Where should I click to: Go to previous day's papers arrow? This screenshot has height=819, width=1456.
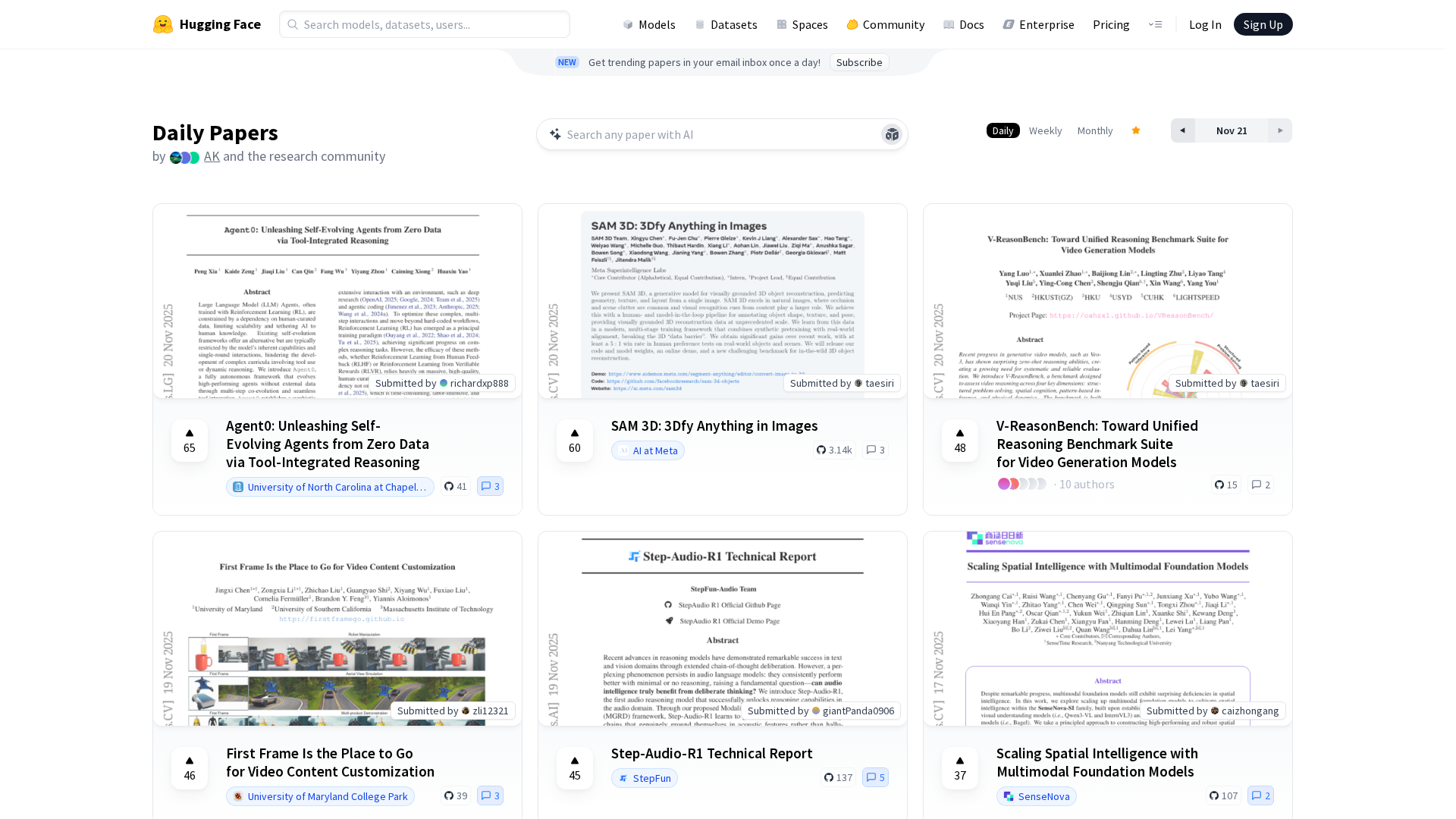[1182, 130]
